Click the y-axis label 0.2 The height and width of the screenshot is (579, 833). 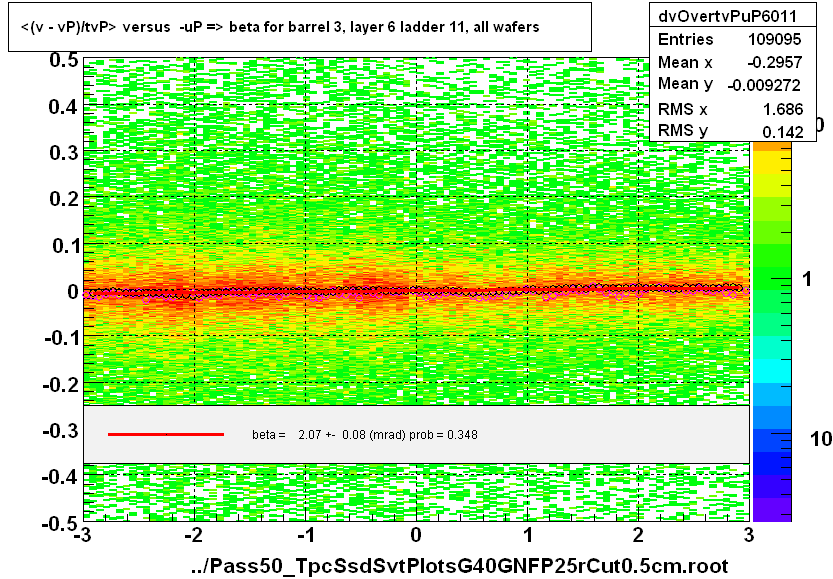tap(64, 199)
